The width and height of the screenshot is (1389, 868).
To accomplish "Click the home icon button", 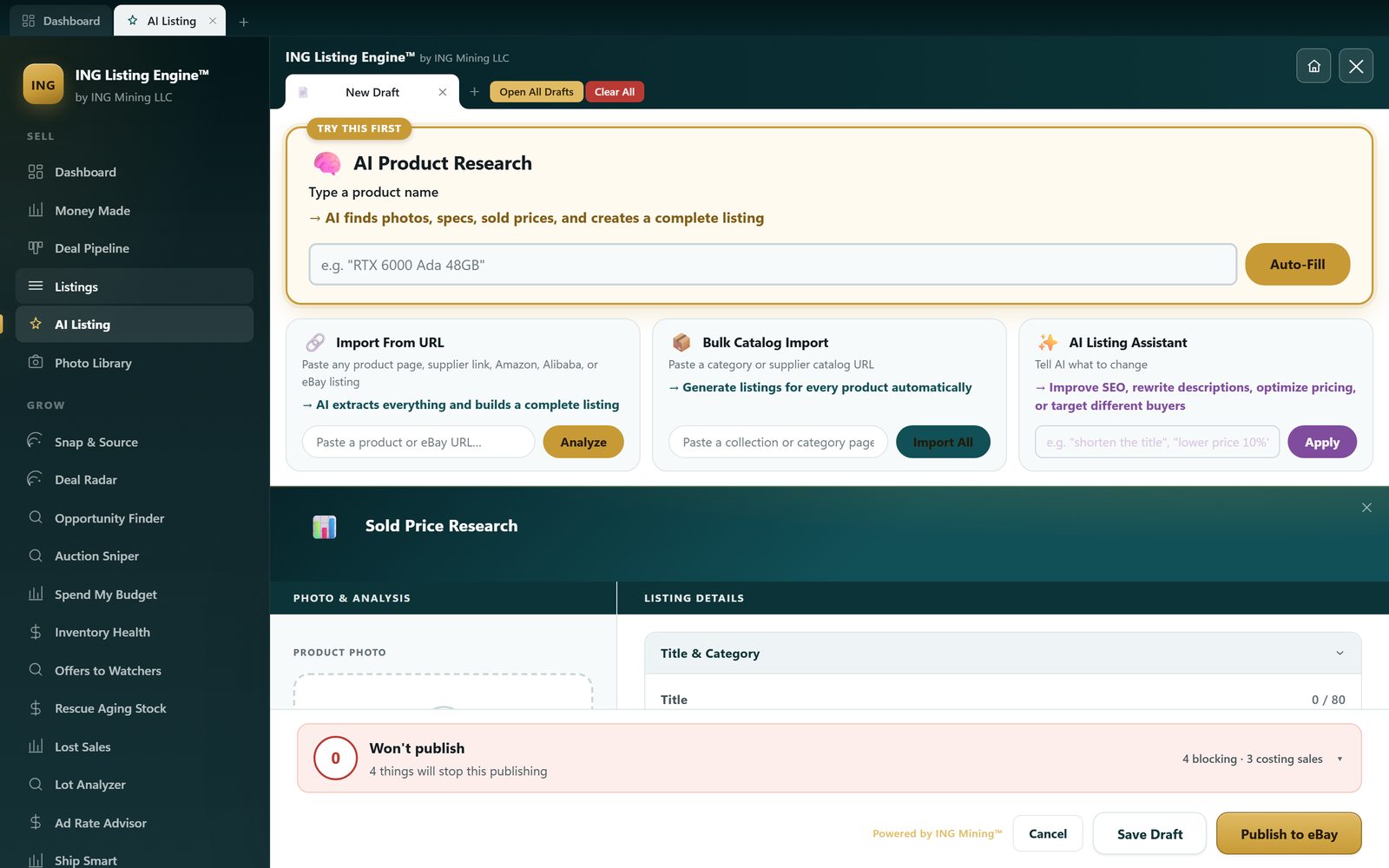I will 1313,66.
